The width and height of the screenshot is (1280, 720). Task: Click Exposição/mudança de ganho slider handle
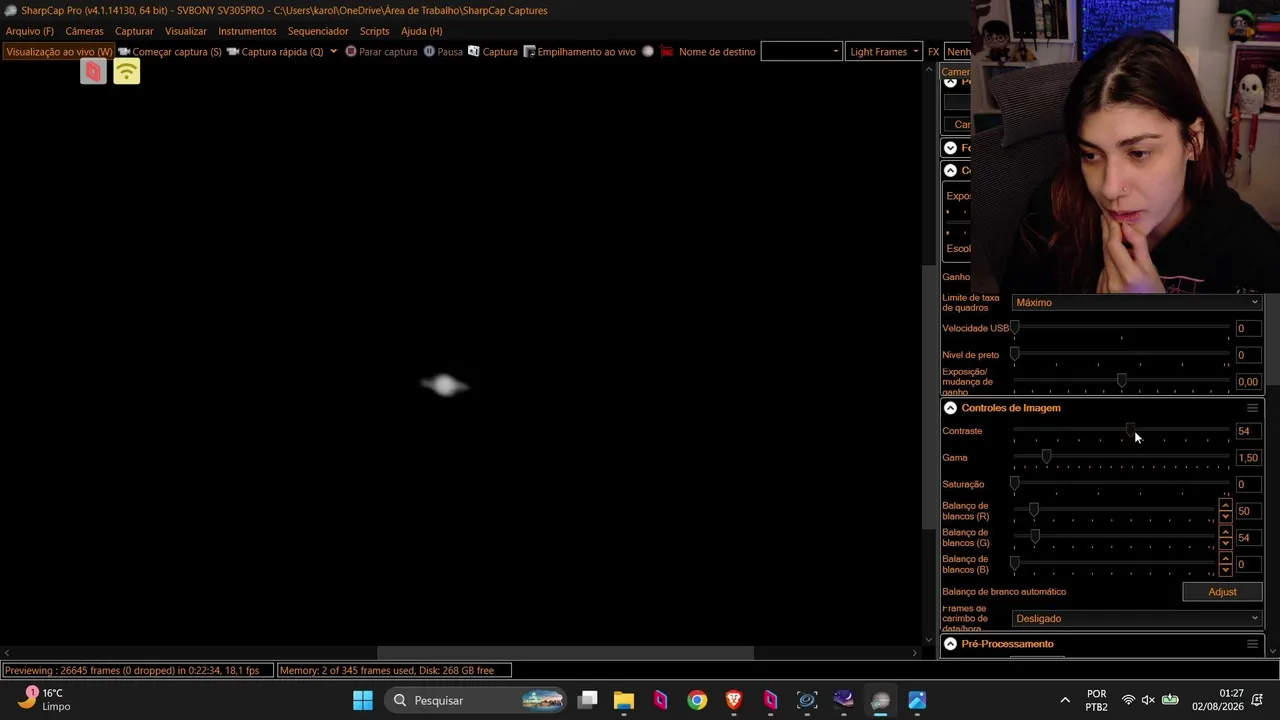(x=1121, y=380)
